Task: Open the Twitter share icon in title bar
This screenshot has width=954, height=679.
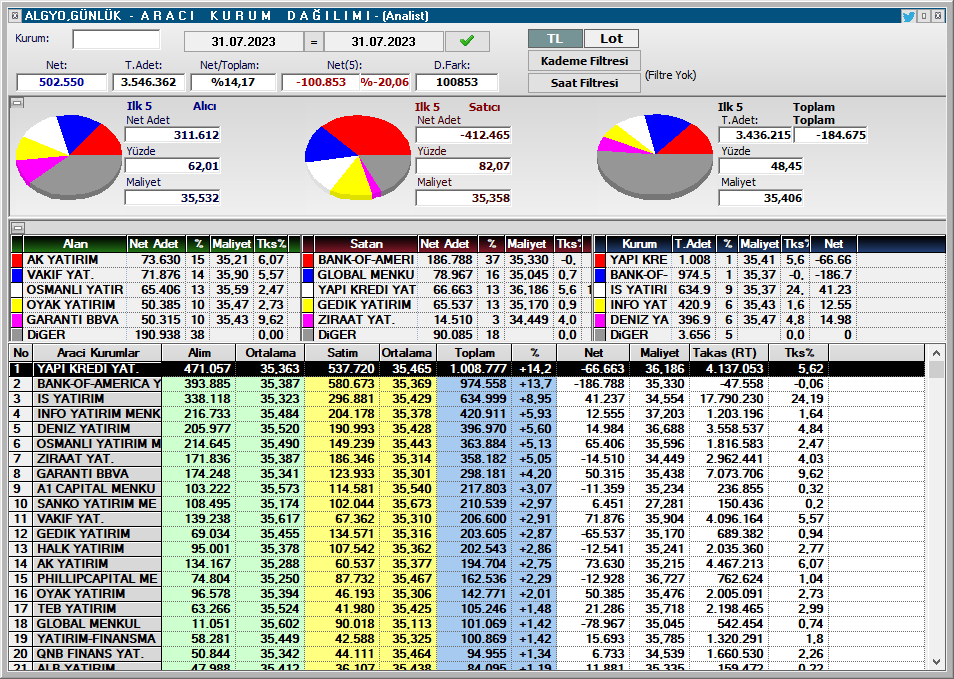Action: pos(908,16)
